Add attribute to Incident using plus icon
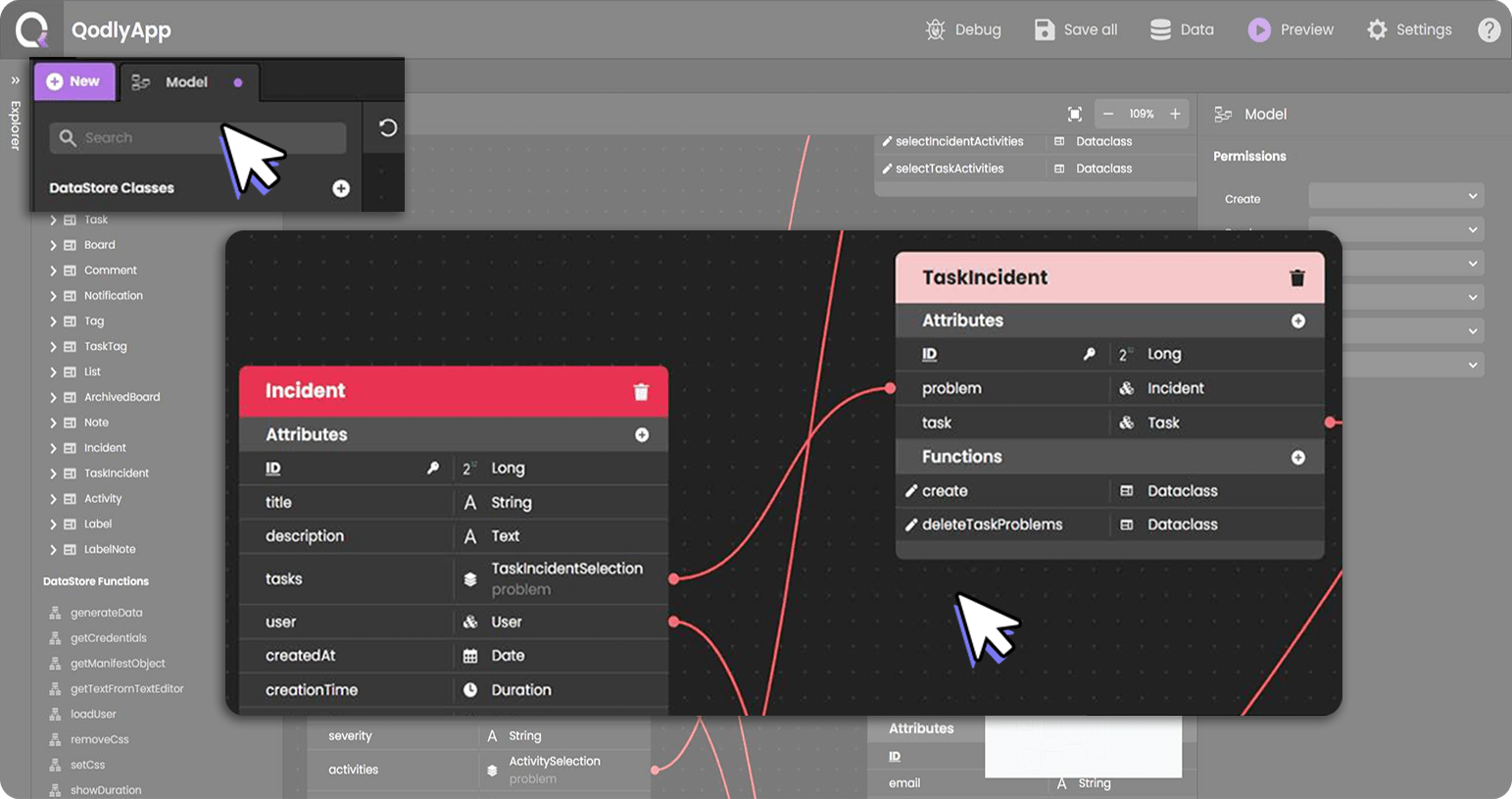Image resolution: width=1512 pixels, height=799 pixels. point(642,434)
